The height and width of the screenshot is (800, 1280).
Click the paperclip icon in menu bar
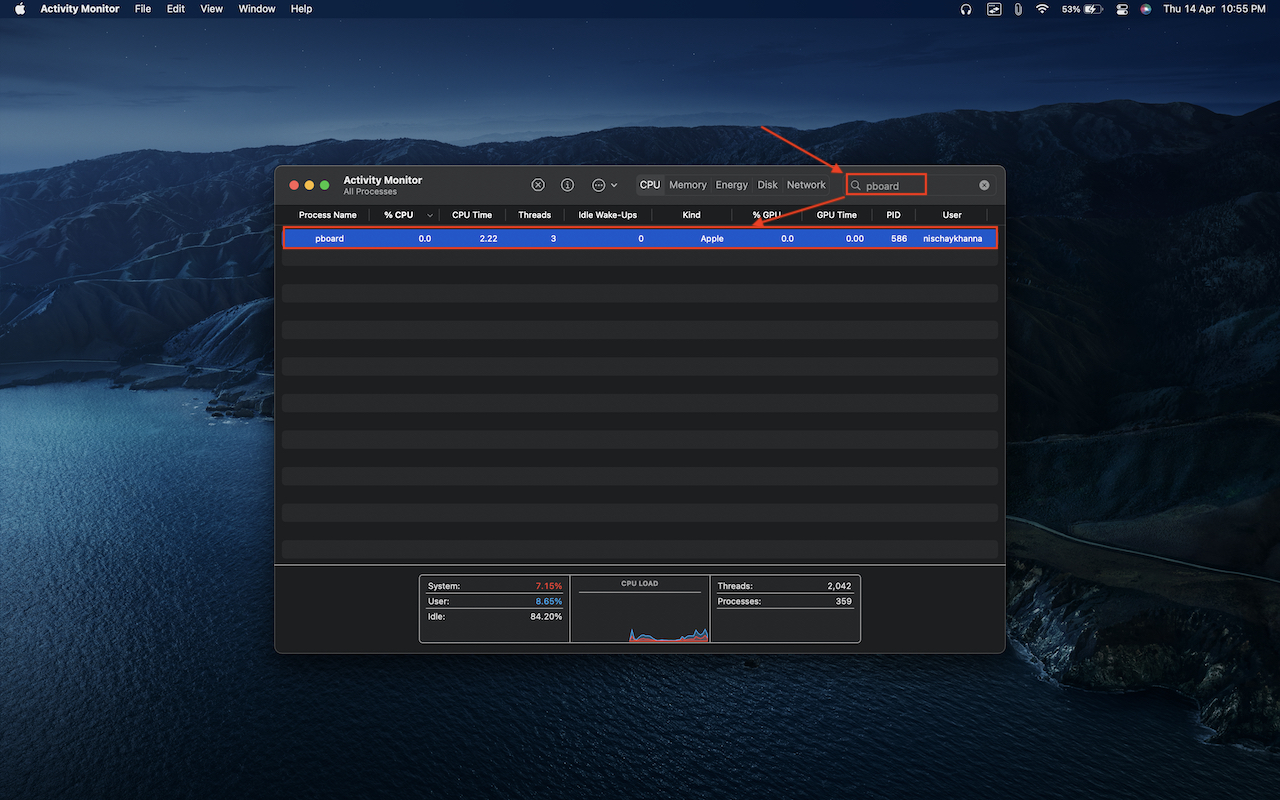1018,9
